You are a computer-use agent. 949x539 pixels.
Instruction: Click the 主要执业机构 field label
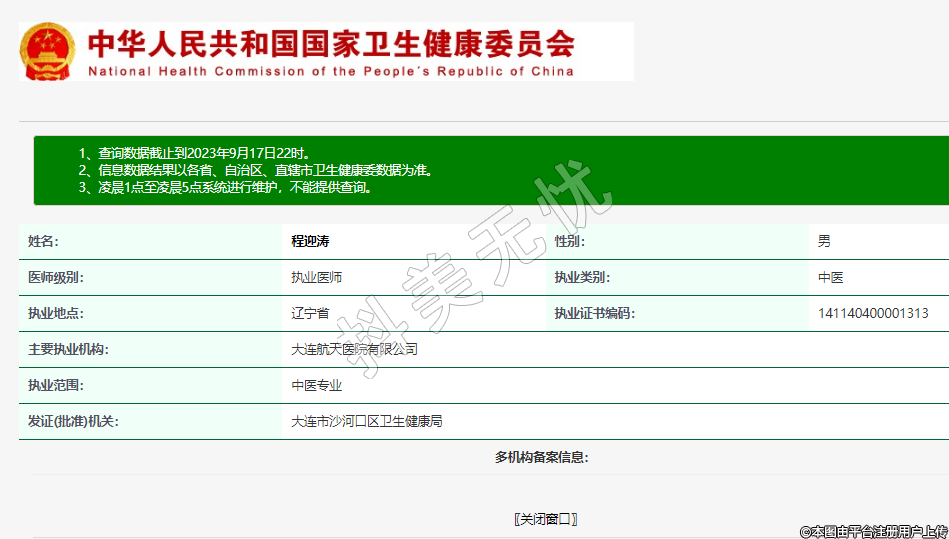click(x=68, y=349)
